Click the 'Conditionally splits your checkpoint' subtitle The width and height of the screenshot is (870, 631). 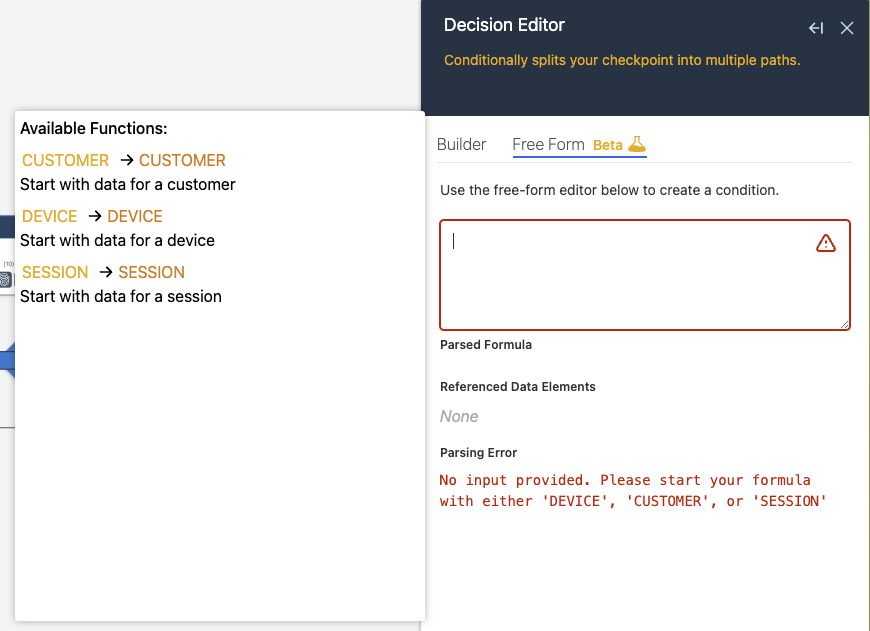coord(622,60)
